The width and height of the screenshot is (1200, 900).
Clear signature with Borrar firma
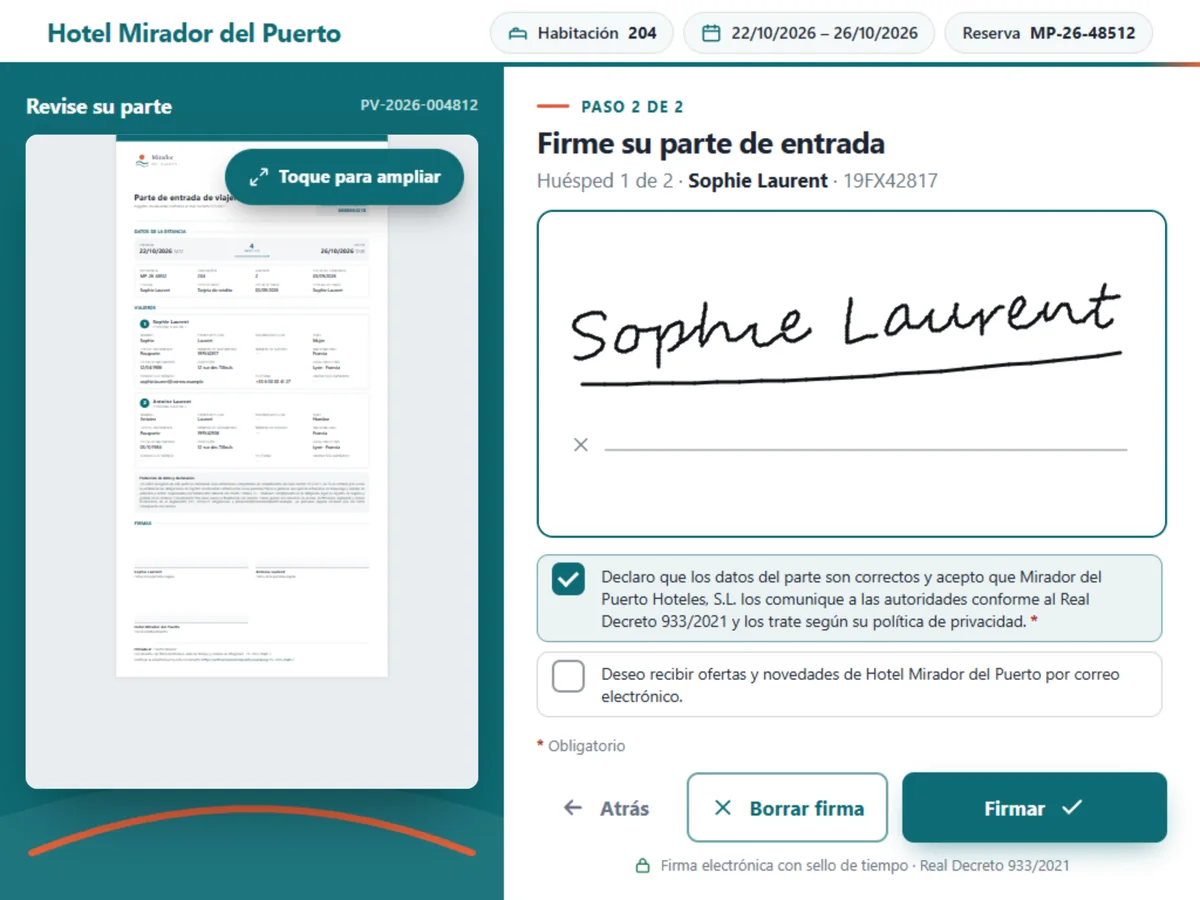click(x=787, y=808)
